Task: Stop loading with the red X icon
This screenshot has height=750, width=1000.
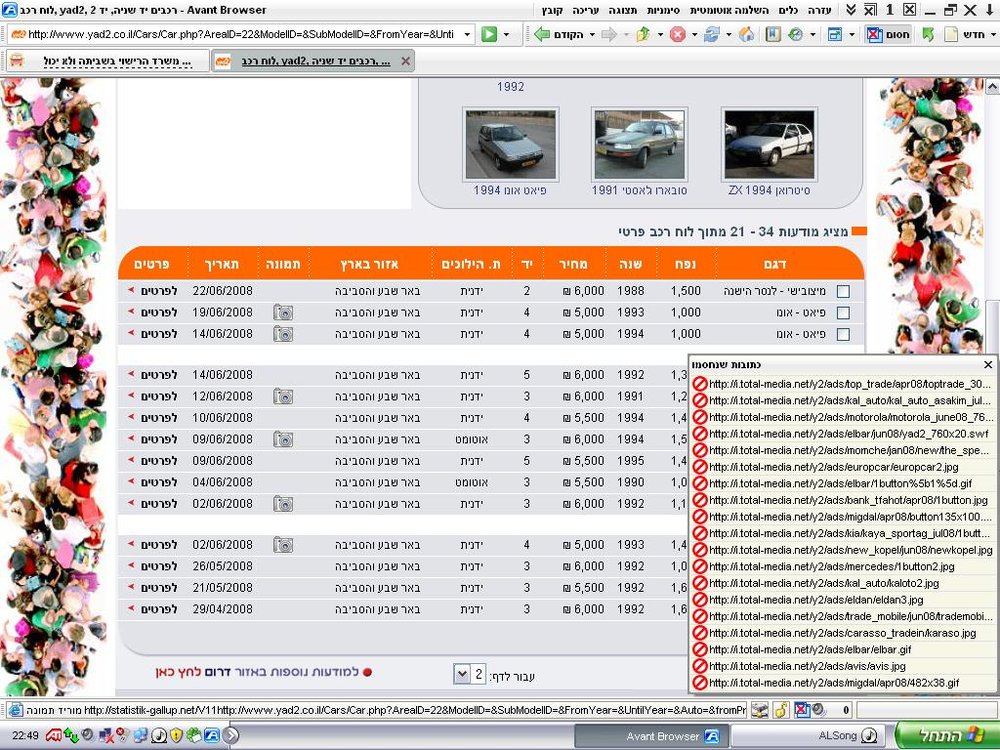Action: coord(677,34)
